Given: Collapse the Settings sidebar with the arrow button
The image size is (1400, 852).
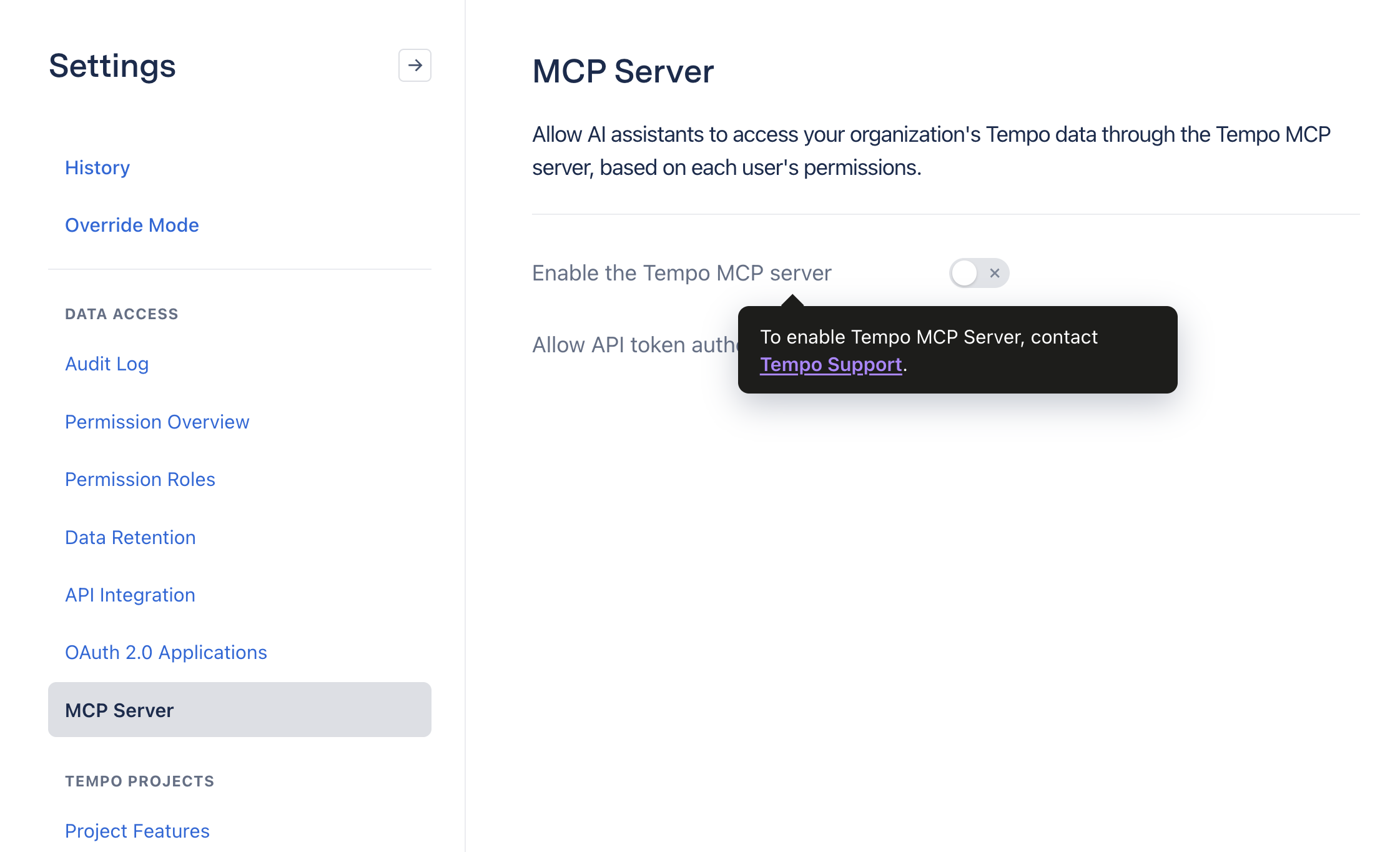Looking at the screenshot, I should tap(415, 66).
